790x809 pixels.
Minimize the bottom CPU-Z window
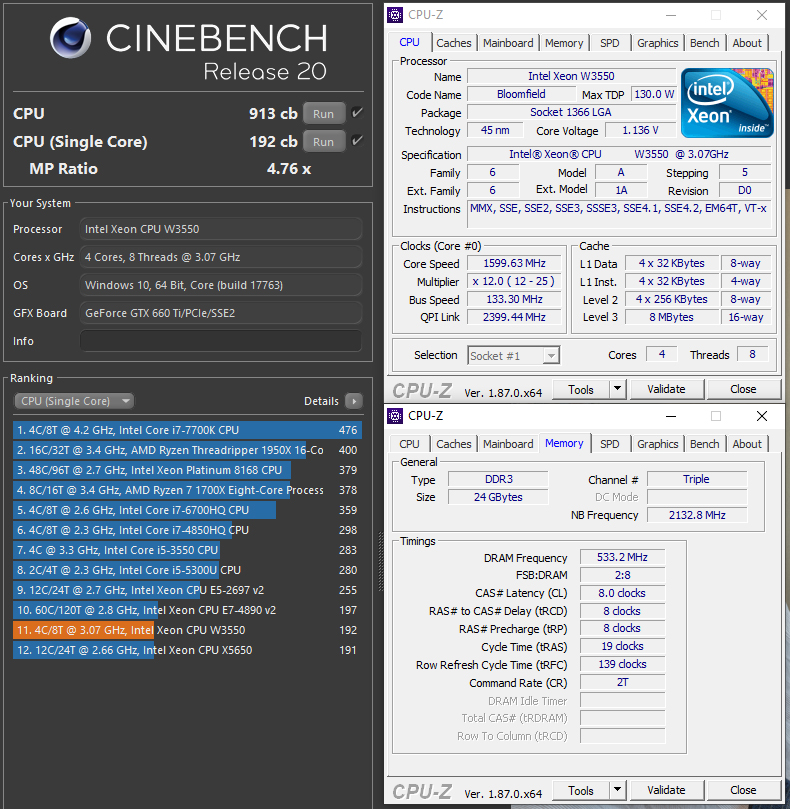coord(671,416)
